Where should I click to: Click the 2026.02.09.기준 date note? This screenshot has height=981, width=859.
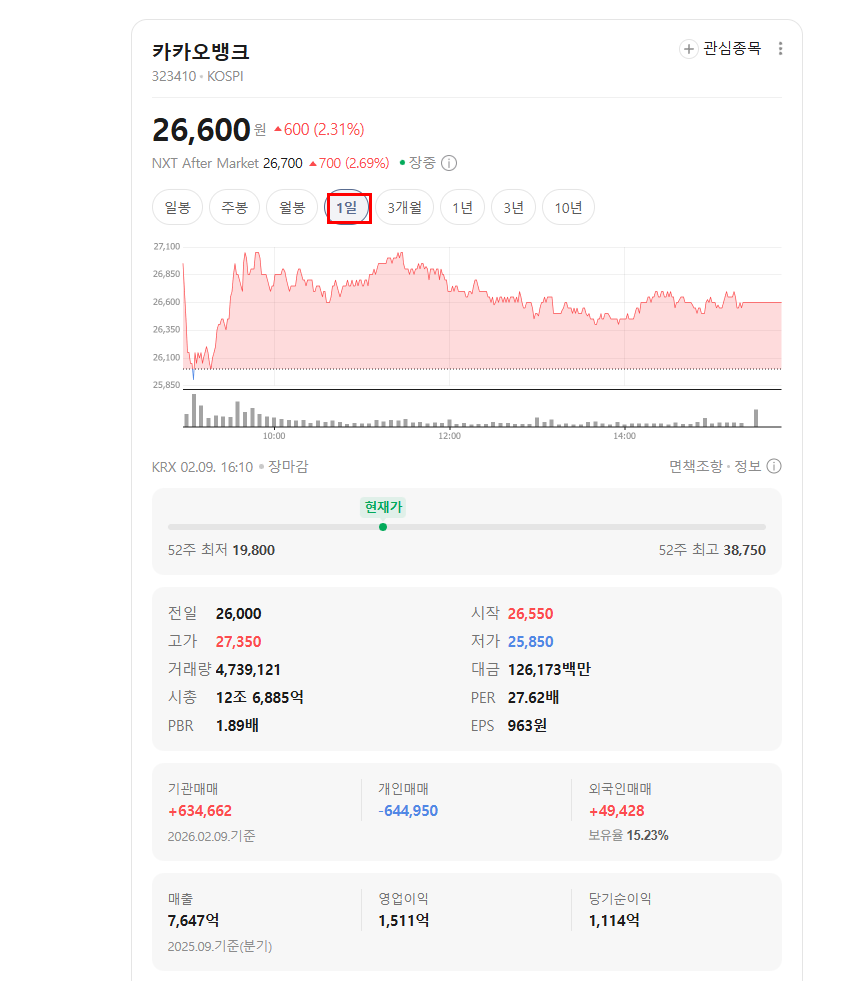[211, 836]
